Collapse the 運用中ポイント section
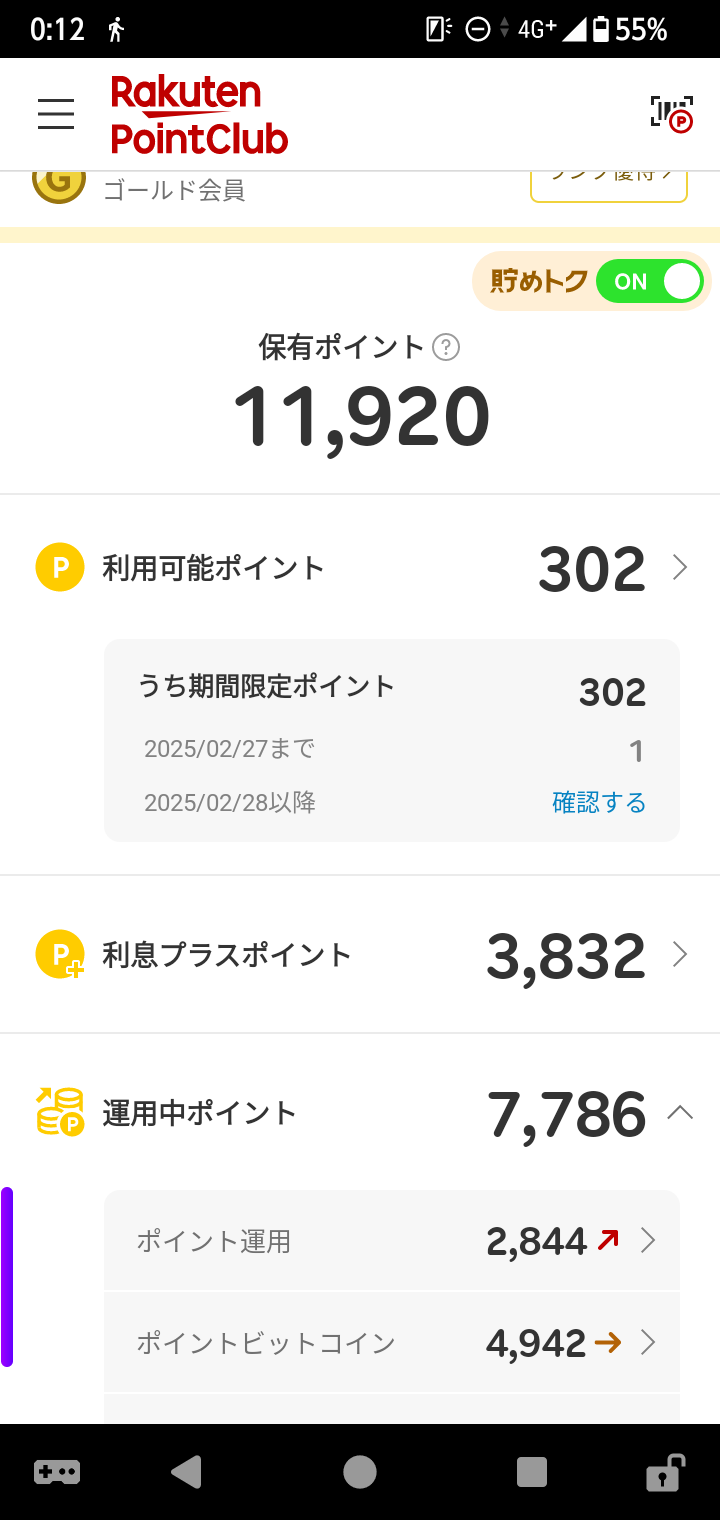This screenshot has width=720, height=1520. (680, 1113)
